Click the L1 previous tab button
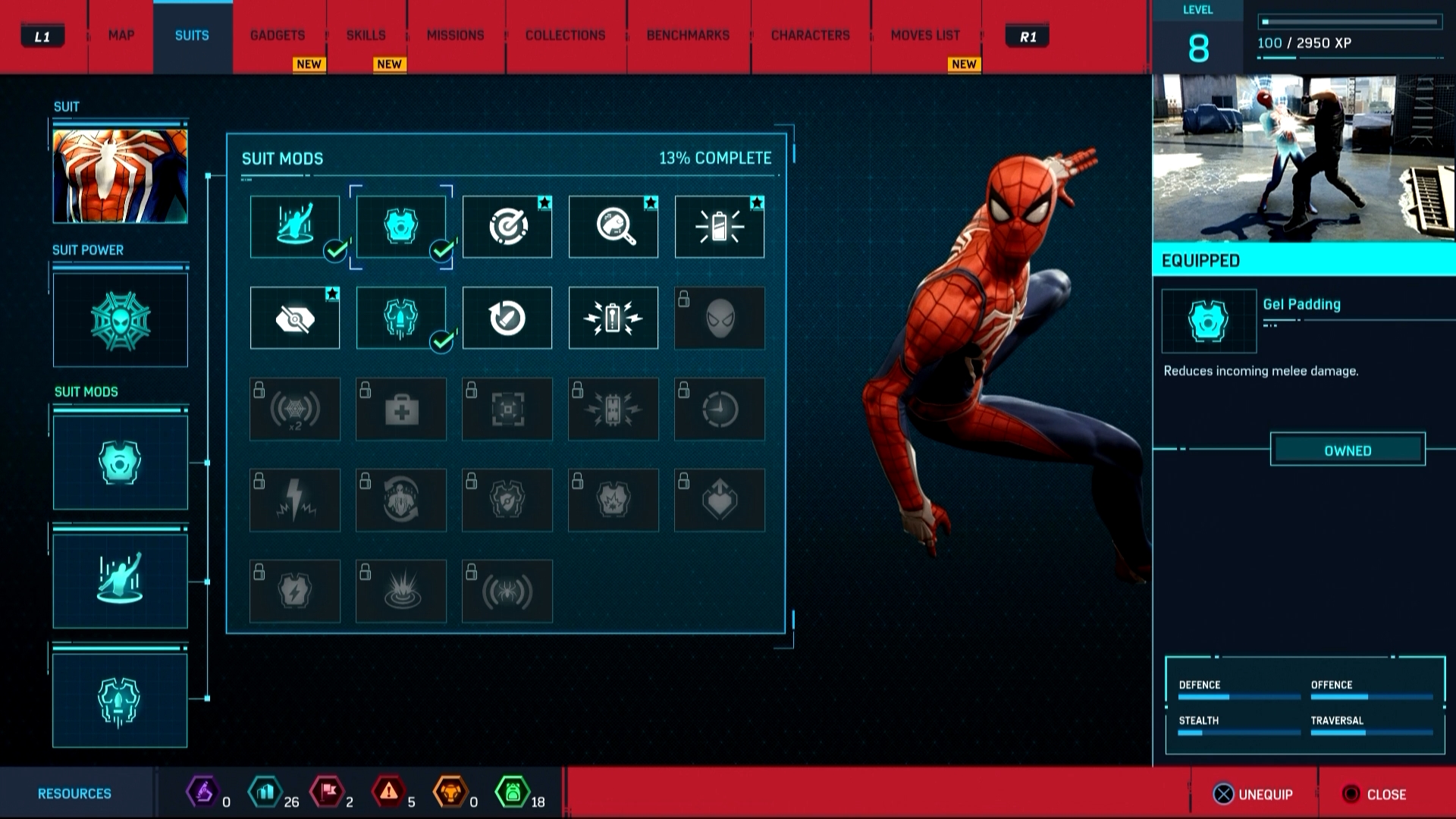The height and width of the screenshot is (819, 1456). (x=42, y=36)
